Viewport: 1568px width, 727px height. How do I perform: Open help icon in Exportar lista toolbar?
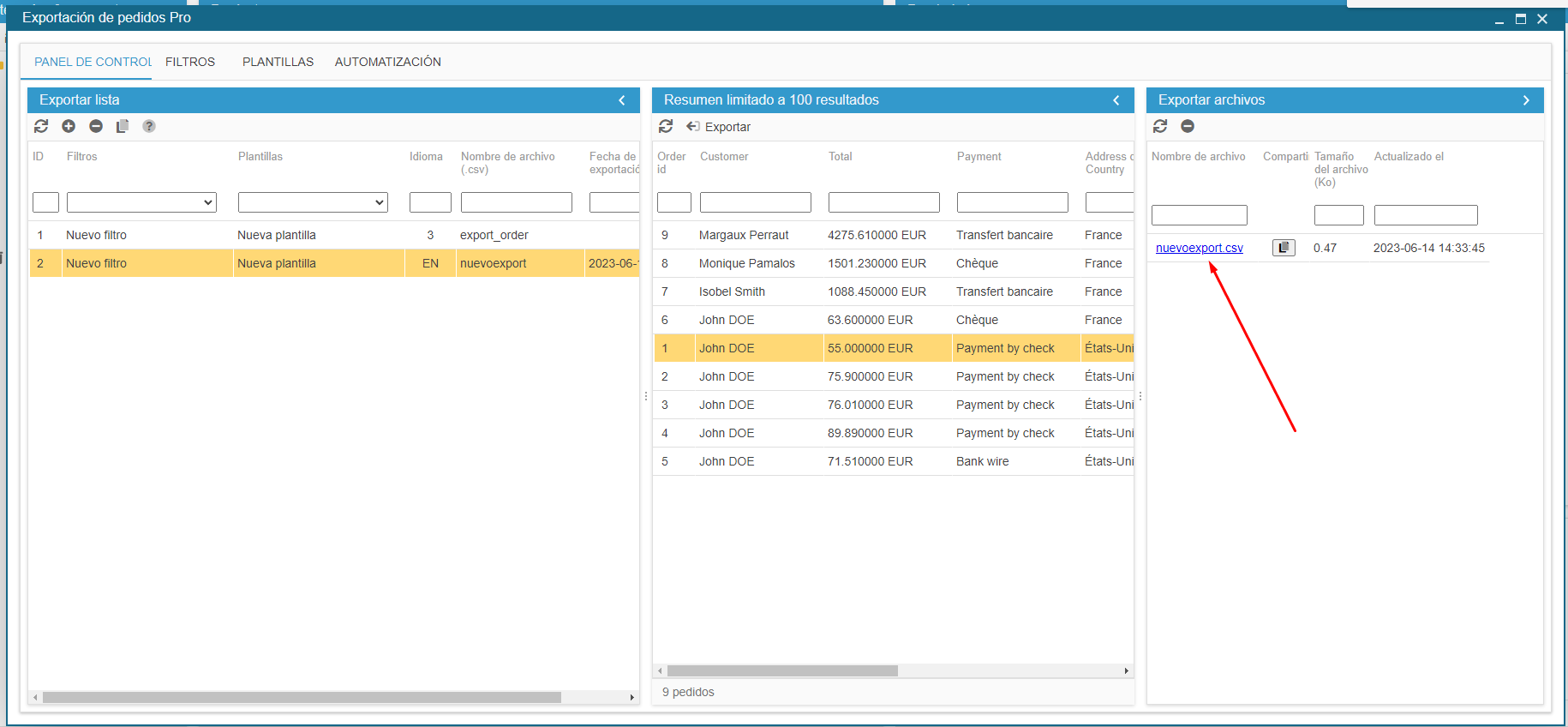(x=149, y=126)
